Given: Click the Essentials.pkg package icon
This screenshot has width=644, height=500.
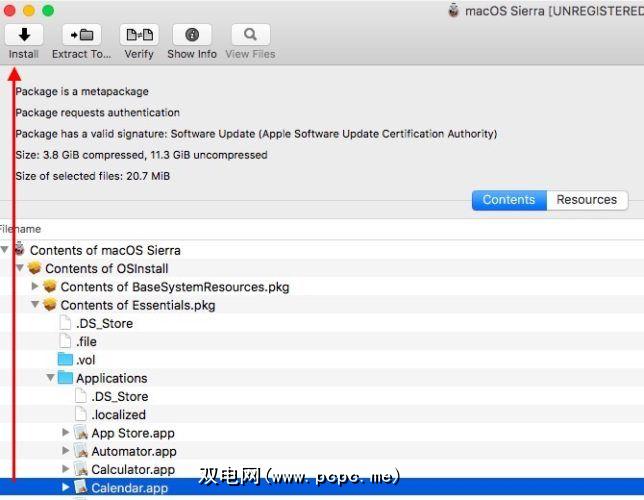Looking at the screenshot, I should (x=50, y=304).
